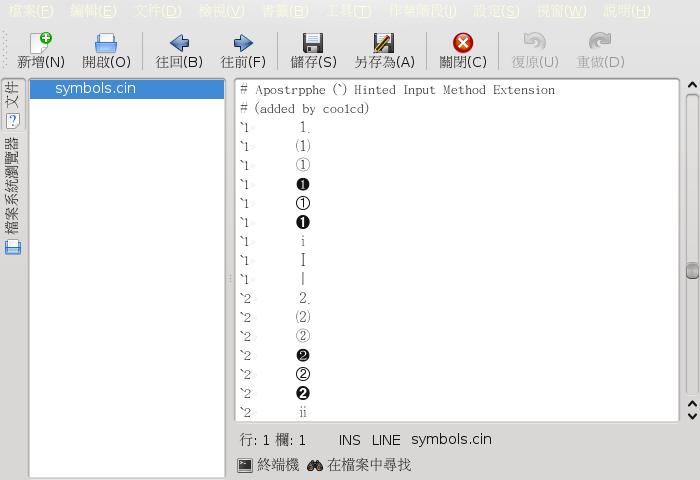
Task: Click the Save As (另存為) icon
Action: [x=384, y=43]
